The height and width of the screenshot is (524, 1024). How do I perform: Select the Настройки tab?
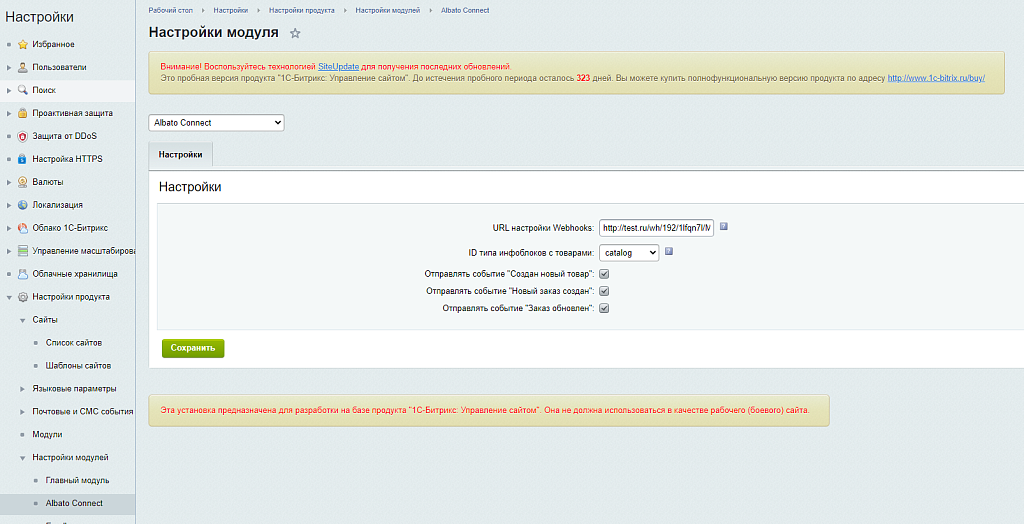click(x=180, y=155)
